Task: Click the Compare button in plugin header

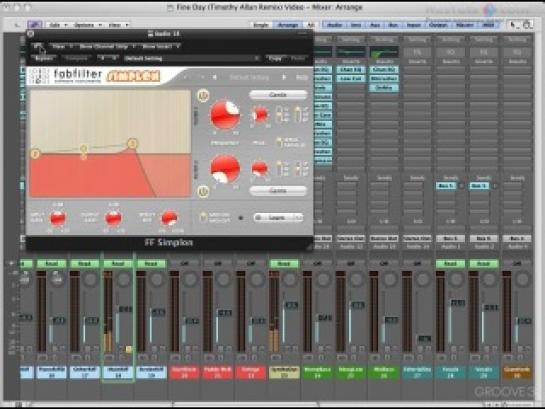Action: 76,58
